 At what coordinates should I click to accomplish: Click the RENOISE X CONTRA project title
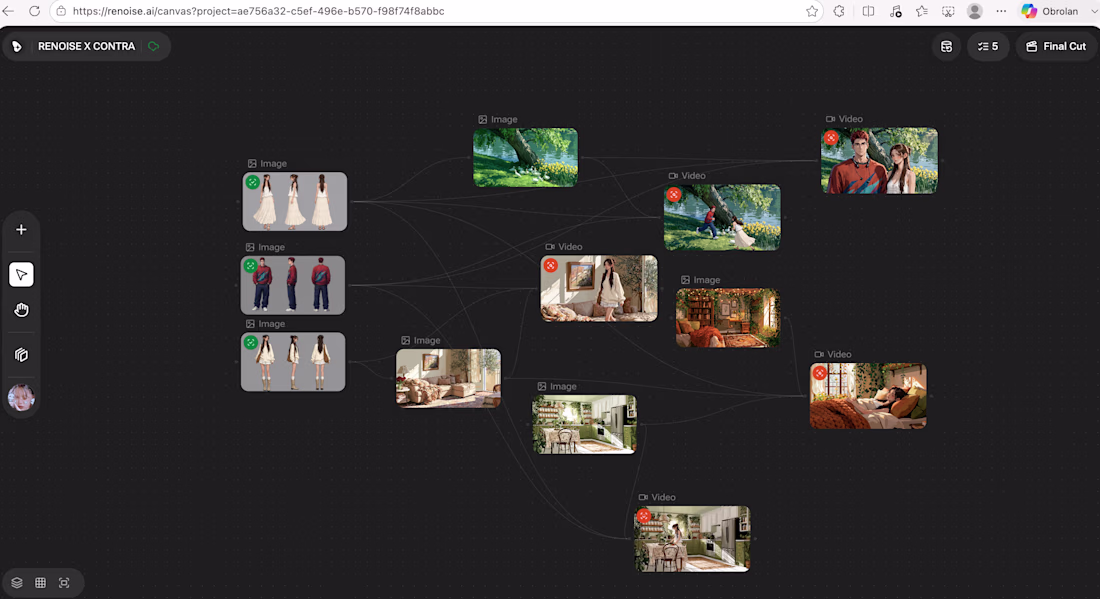86,46
